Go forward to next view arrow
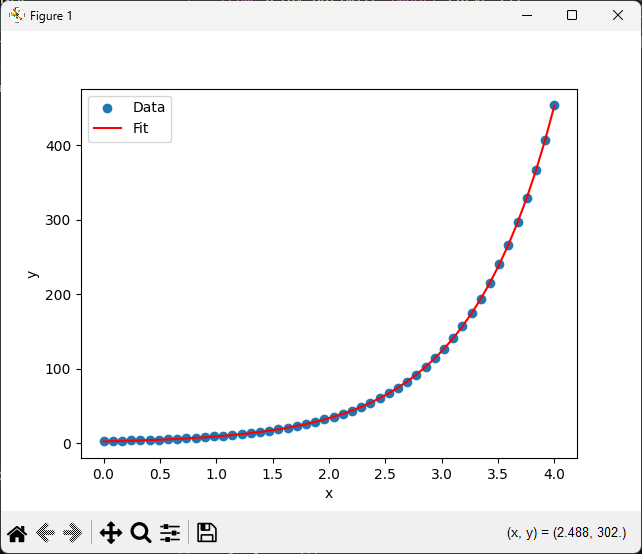This screenshot has height=554, width=642. [72, 533]
